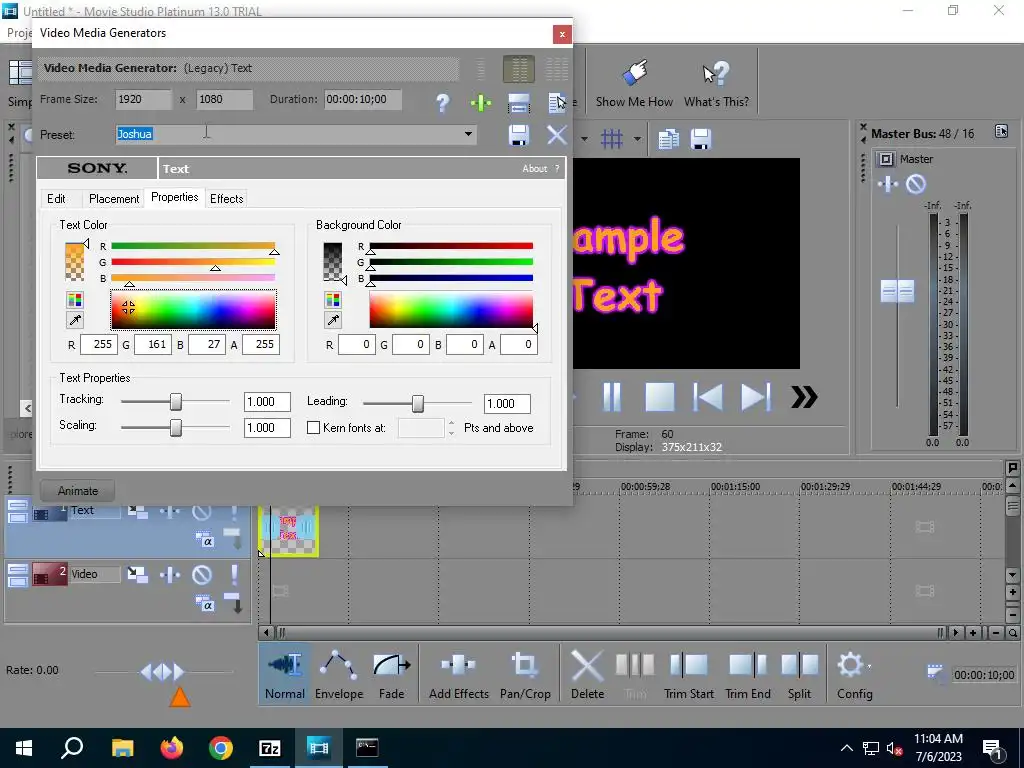Click the Text Color spectrum picker
The width and height of the screenshot is (1024, 768).
tap(193, 310)
